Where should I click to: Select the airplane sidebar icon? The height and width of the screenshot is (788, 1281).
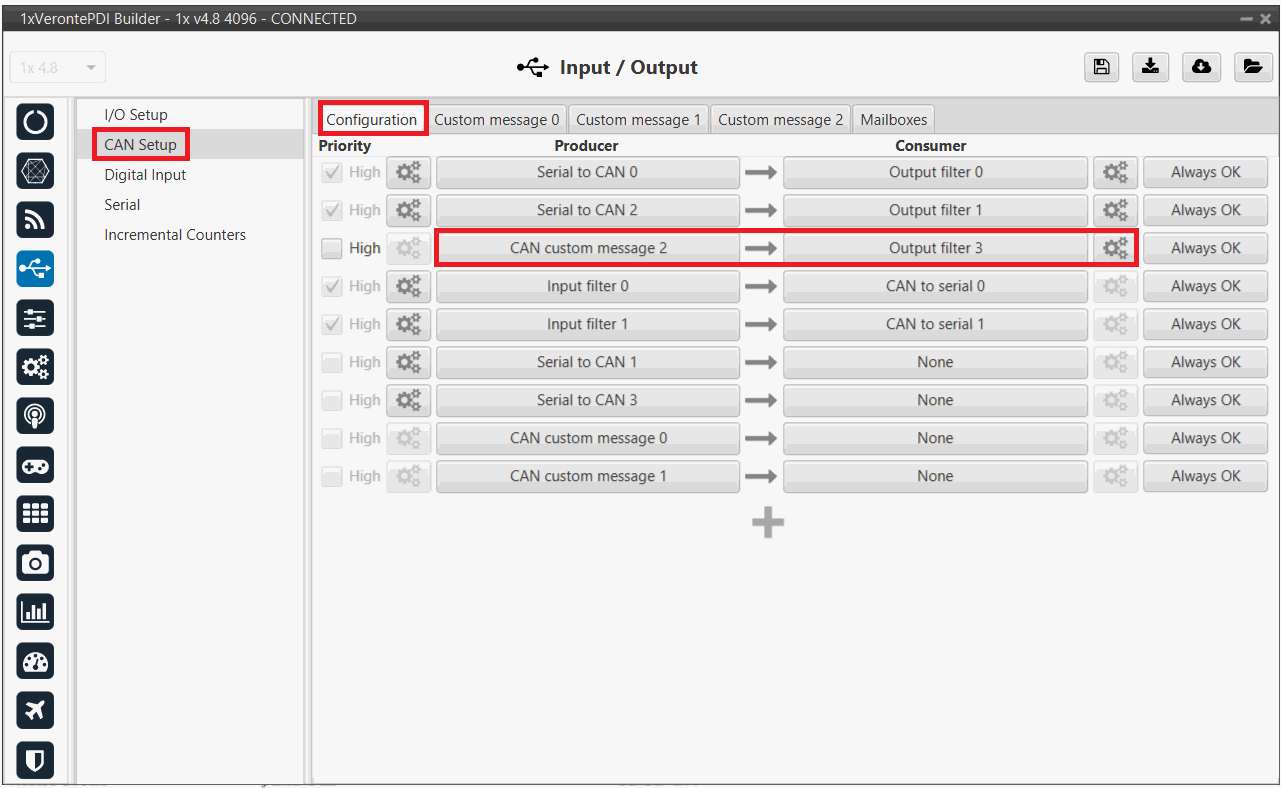click(x=35, y=710)
